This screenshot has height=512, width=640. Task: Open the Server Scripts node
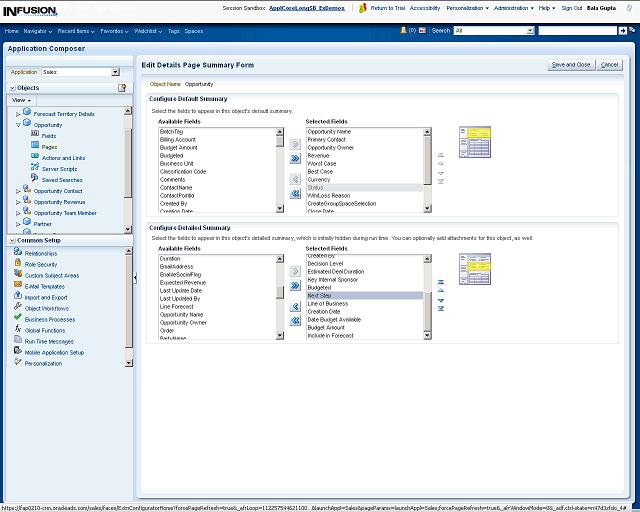pos(59,168)
